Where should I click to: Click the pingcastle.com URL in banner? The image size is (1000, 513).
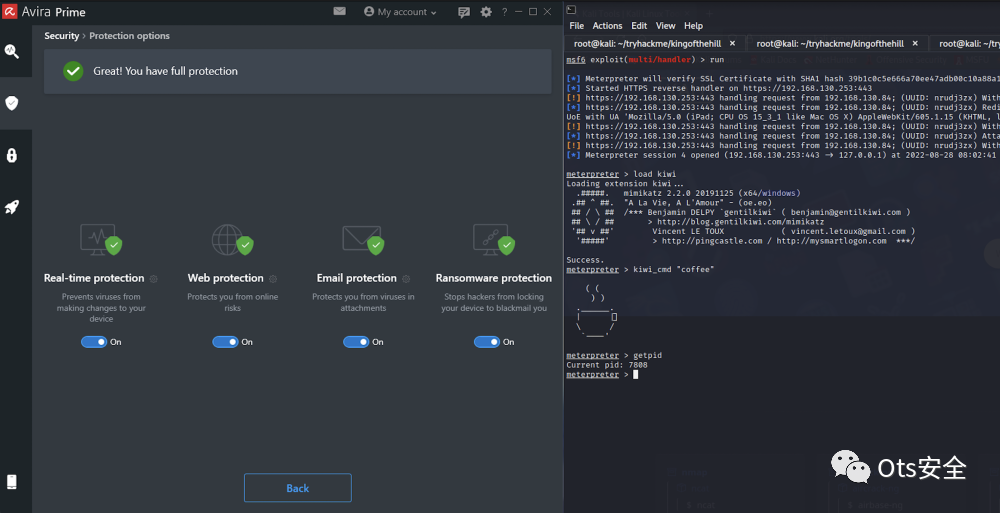tap(712, 241)
